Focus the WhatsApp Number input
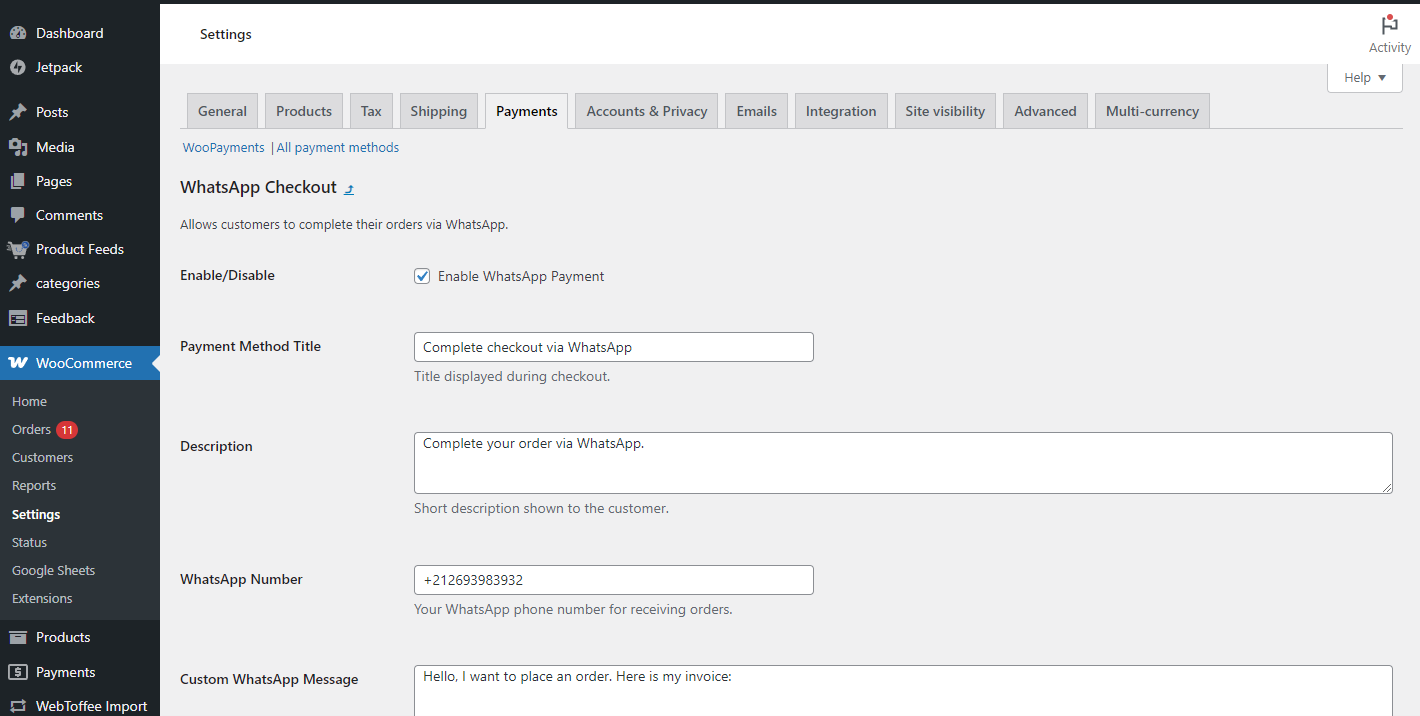The height and width of the screenshot is (716, 1420). click(x=613, y=580)
